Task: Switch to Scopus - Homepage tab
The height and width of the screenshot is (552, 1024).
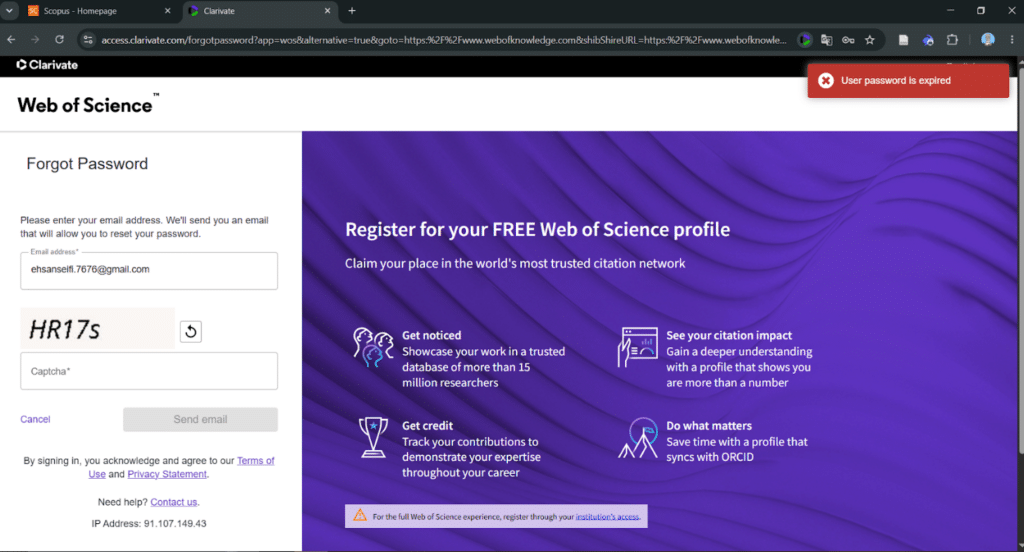Action: coord(98,11)
